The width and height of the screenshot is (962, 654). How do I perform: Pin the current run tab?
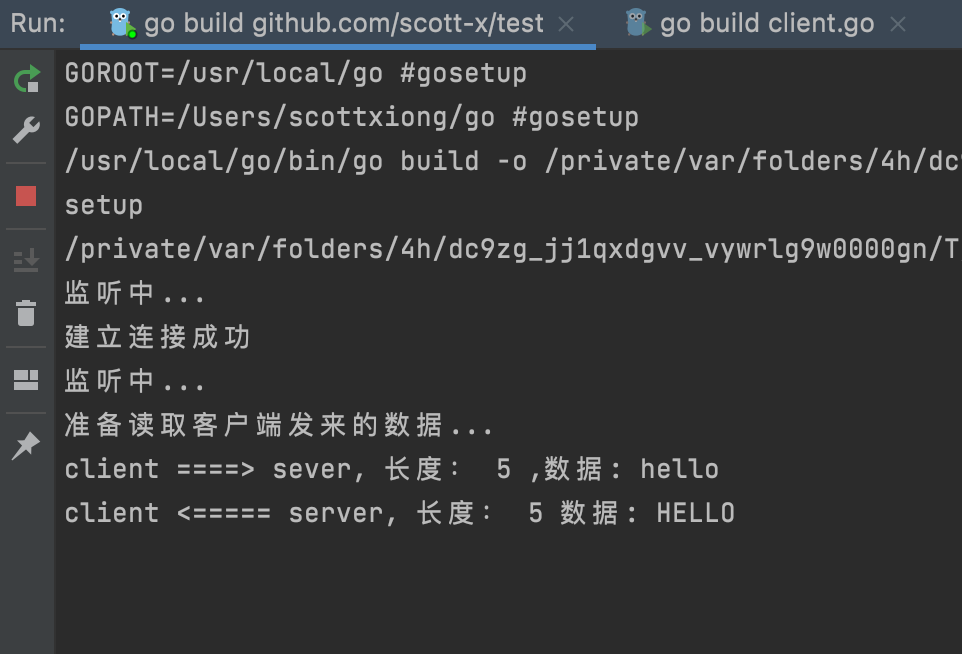coord(26,445)
